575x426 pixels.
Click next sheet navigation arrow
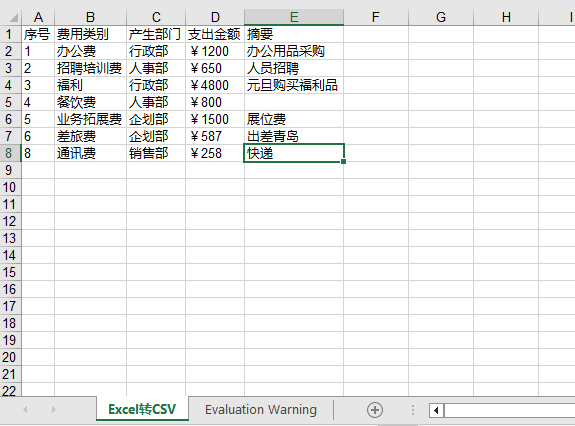54,409
